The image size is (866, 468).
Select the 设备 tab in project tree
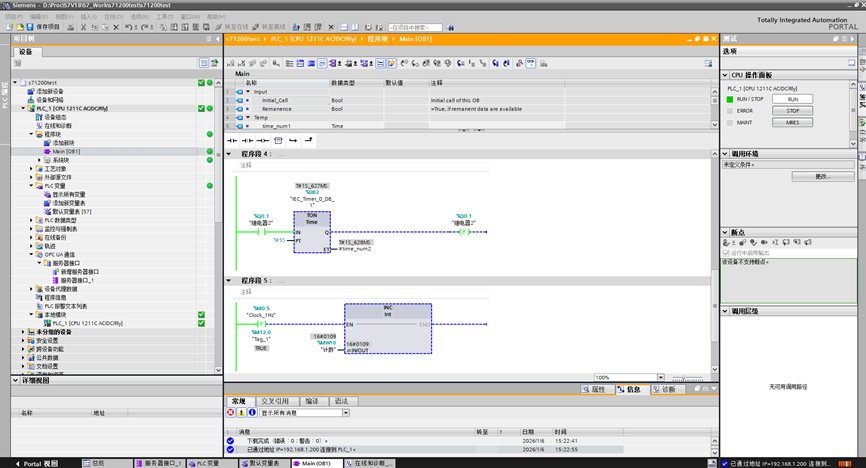click(x=26, y=52)
